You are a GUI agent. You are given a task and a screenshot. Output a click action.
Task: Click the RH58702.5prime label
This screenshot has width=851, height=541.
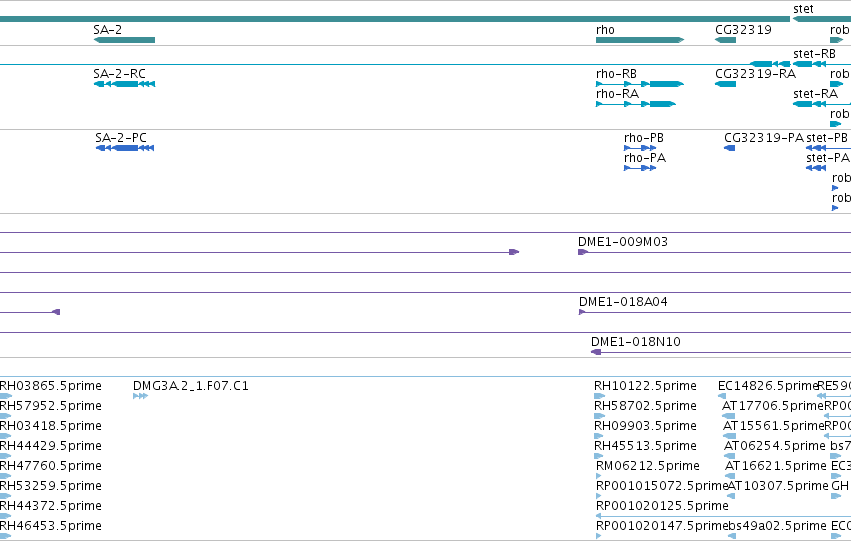tap(645, 406)
